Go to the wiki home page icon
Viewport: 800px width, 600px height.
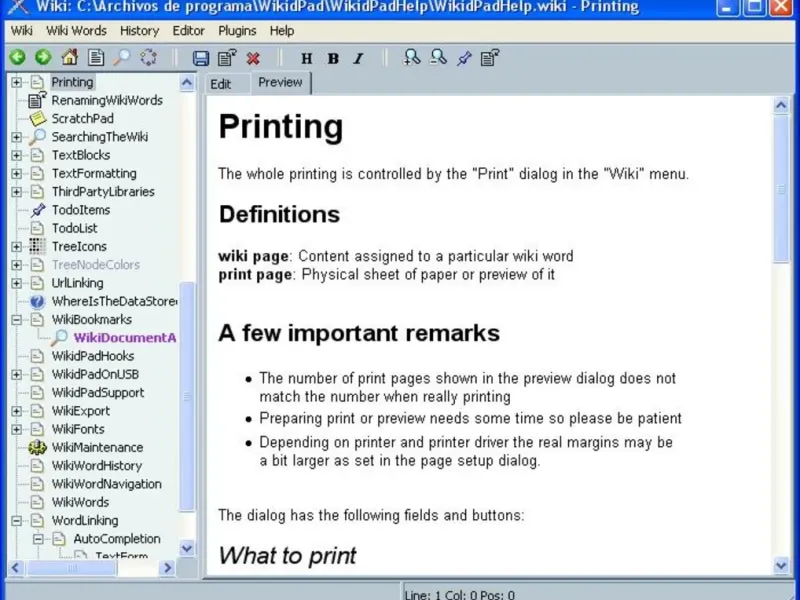(69, 57)
